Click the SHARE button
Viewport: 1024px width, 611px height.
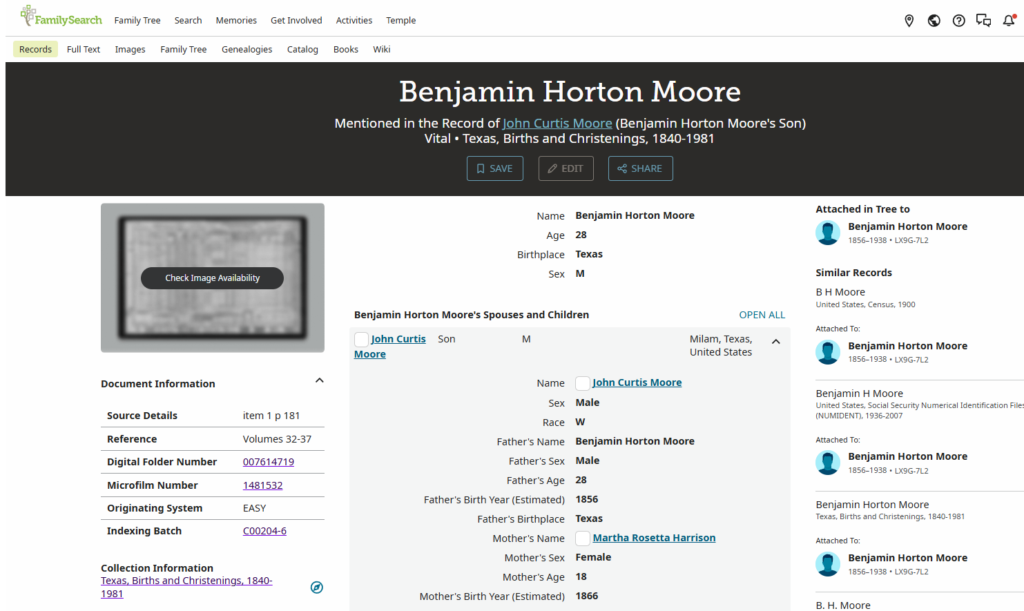640,168
